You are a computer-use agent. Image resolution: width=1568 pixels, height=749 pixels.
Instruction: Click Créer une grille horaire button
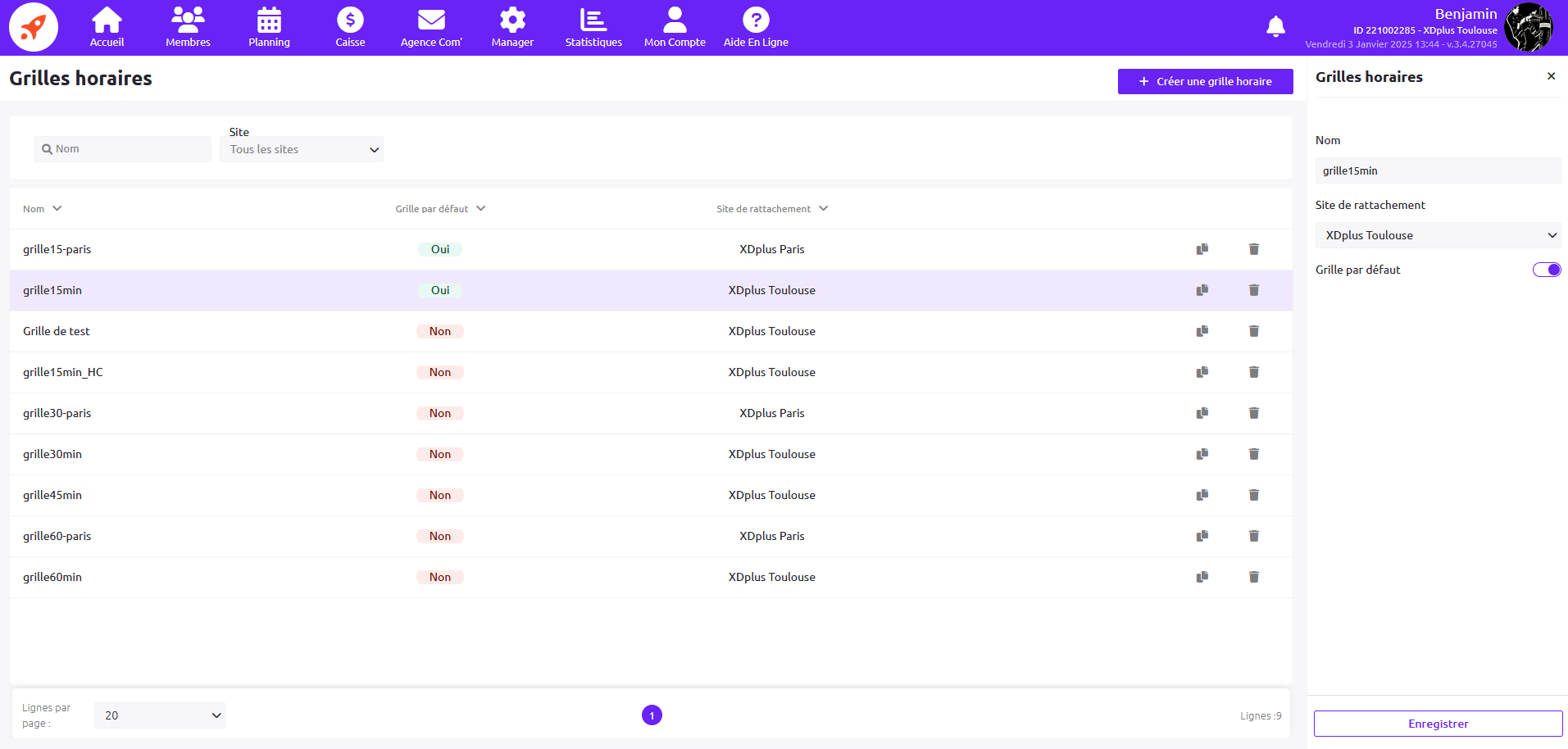click(1205, 81)
